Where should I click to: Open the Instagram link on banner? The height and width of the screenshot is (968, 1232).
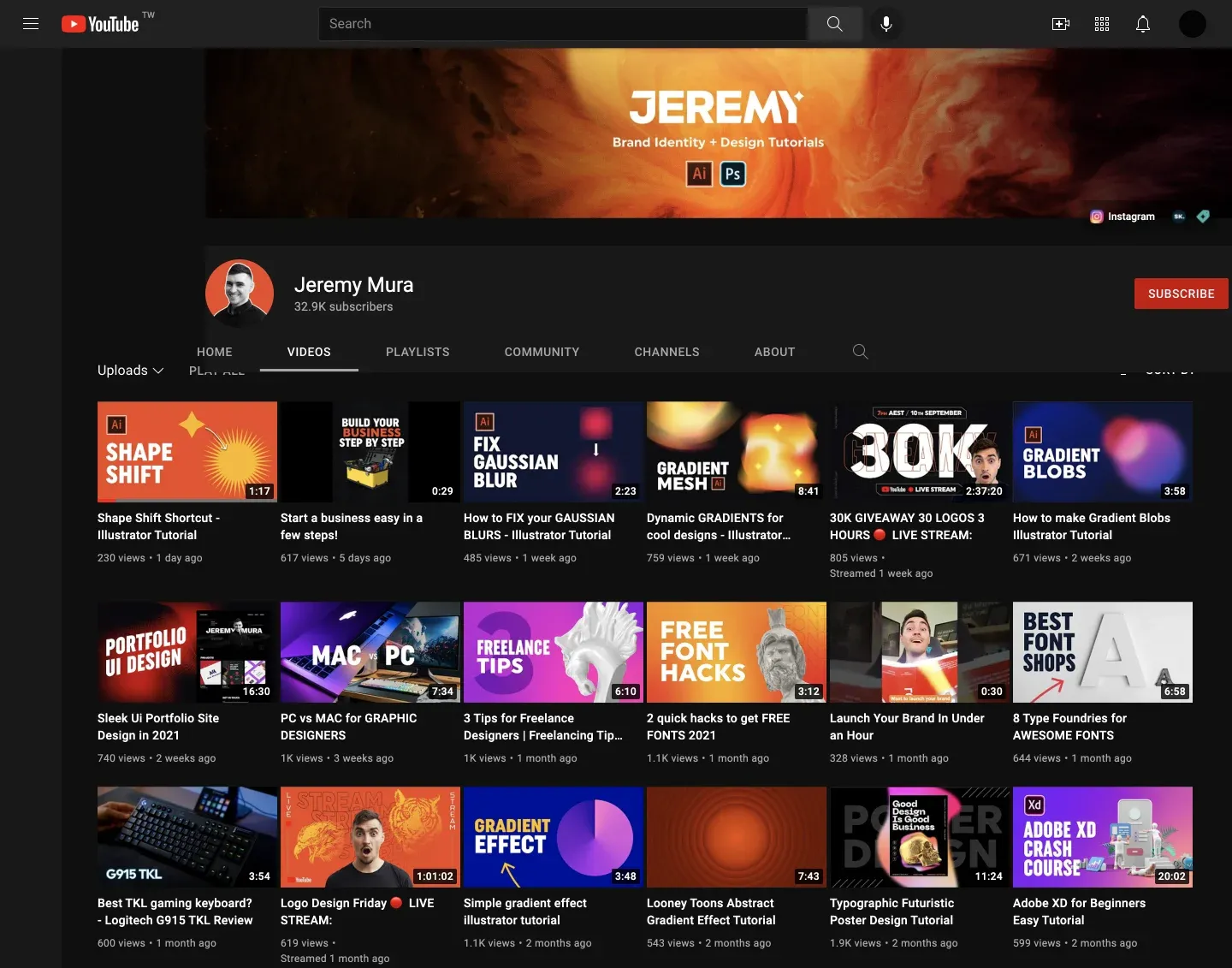point(1122,217)
